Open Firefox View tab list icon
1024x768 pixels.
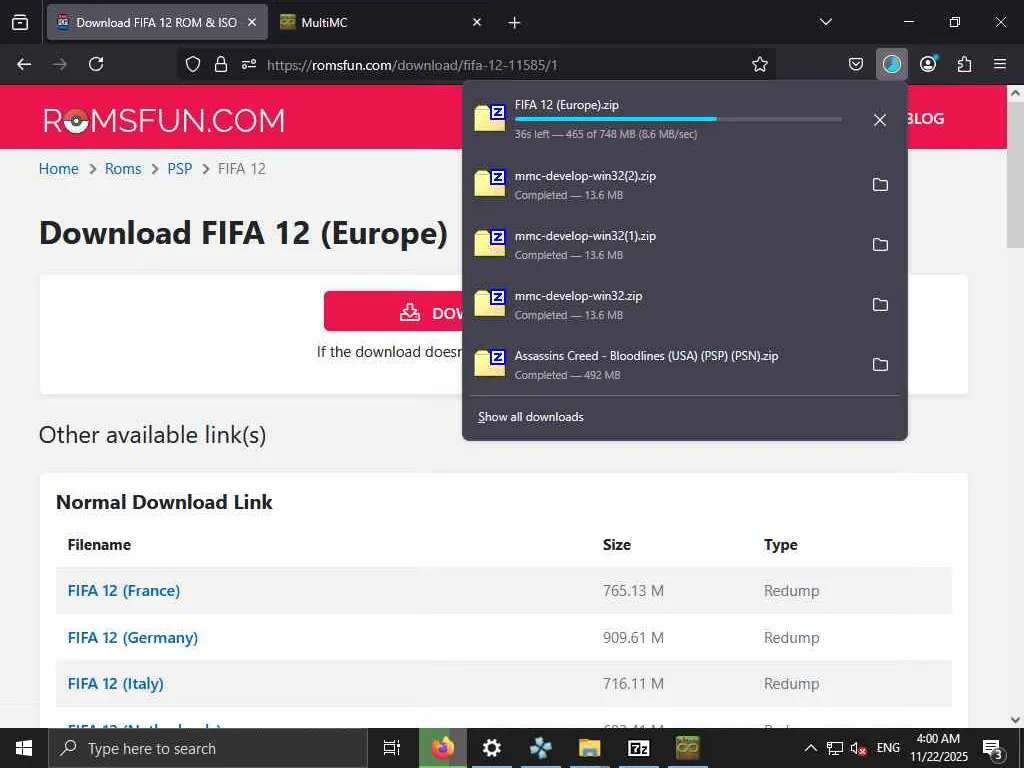pos(20,23)
